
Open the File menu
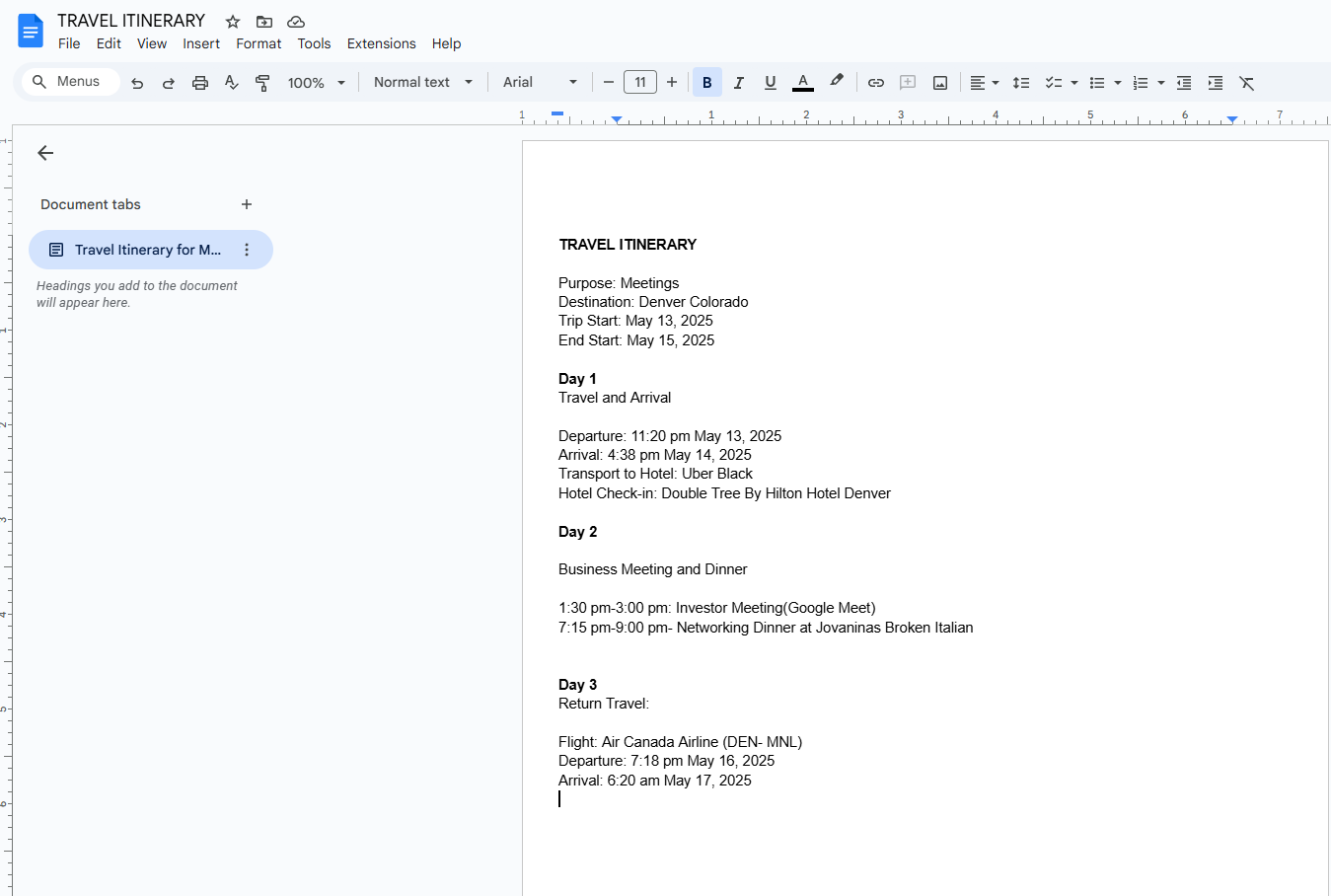coord(69,43)
